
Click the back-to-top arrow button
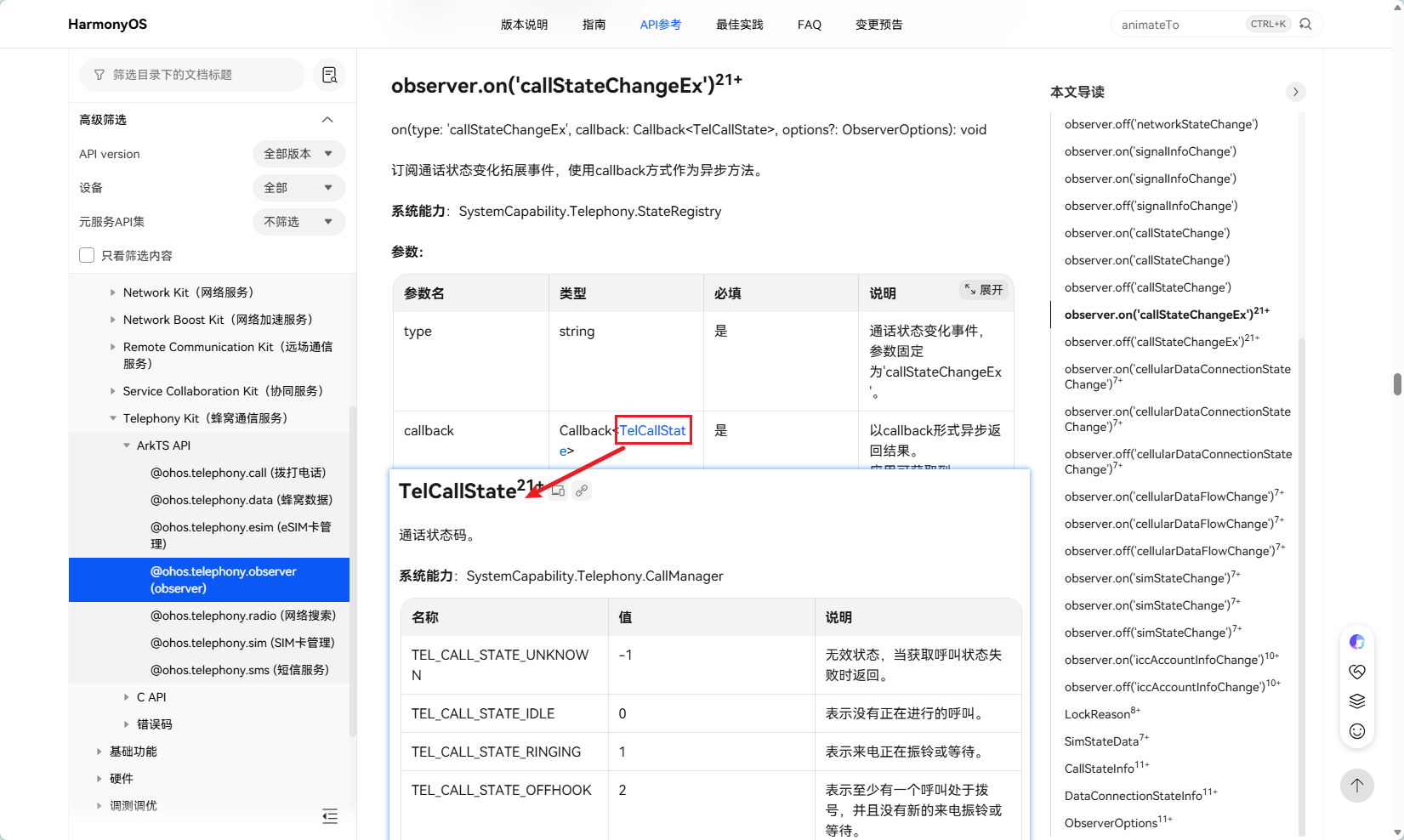1357,785
